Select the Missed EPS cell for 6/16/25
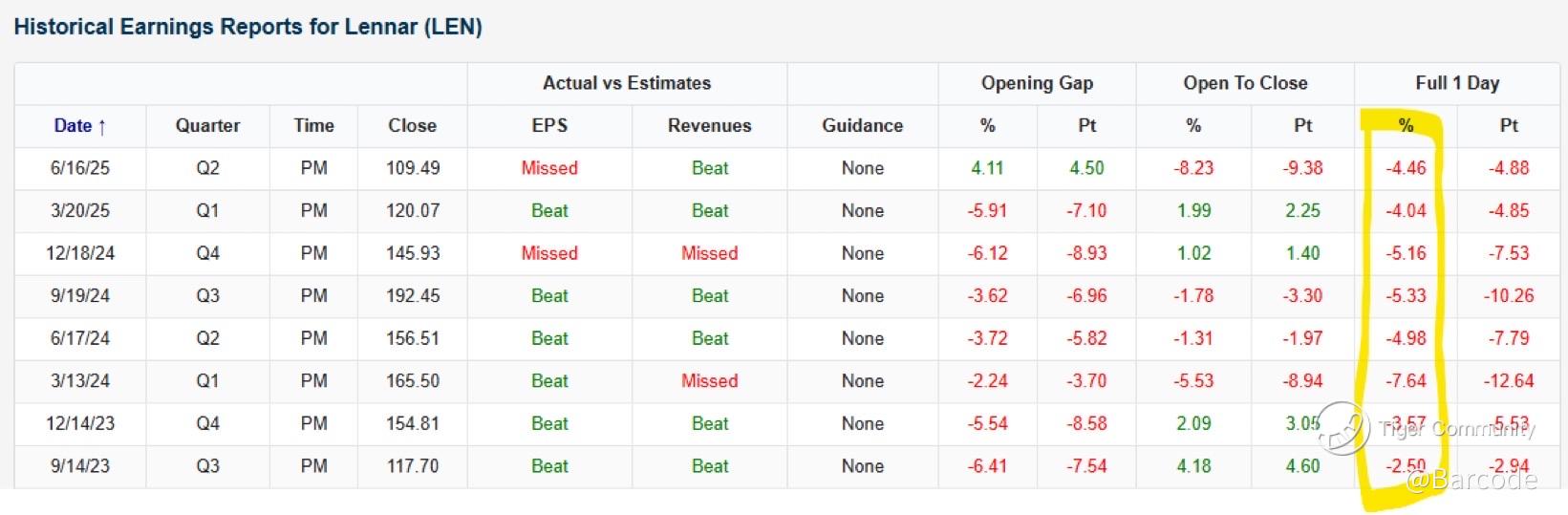The image size is (1568, 515). coord(549,168)
